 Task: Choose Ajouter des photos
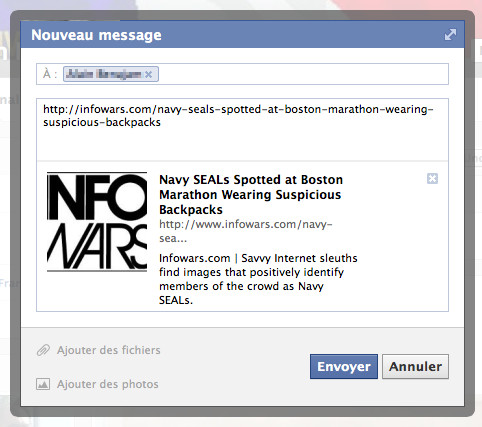(108, 384)
